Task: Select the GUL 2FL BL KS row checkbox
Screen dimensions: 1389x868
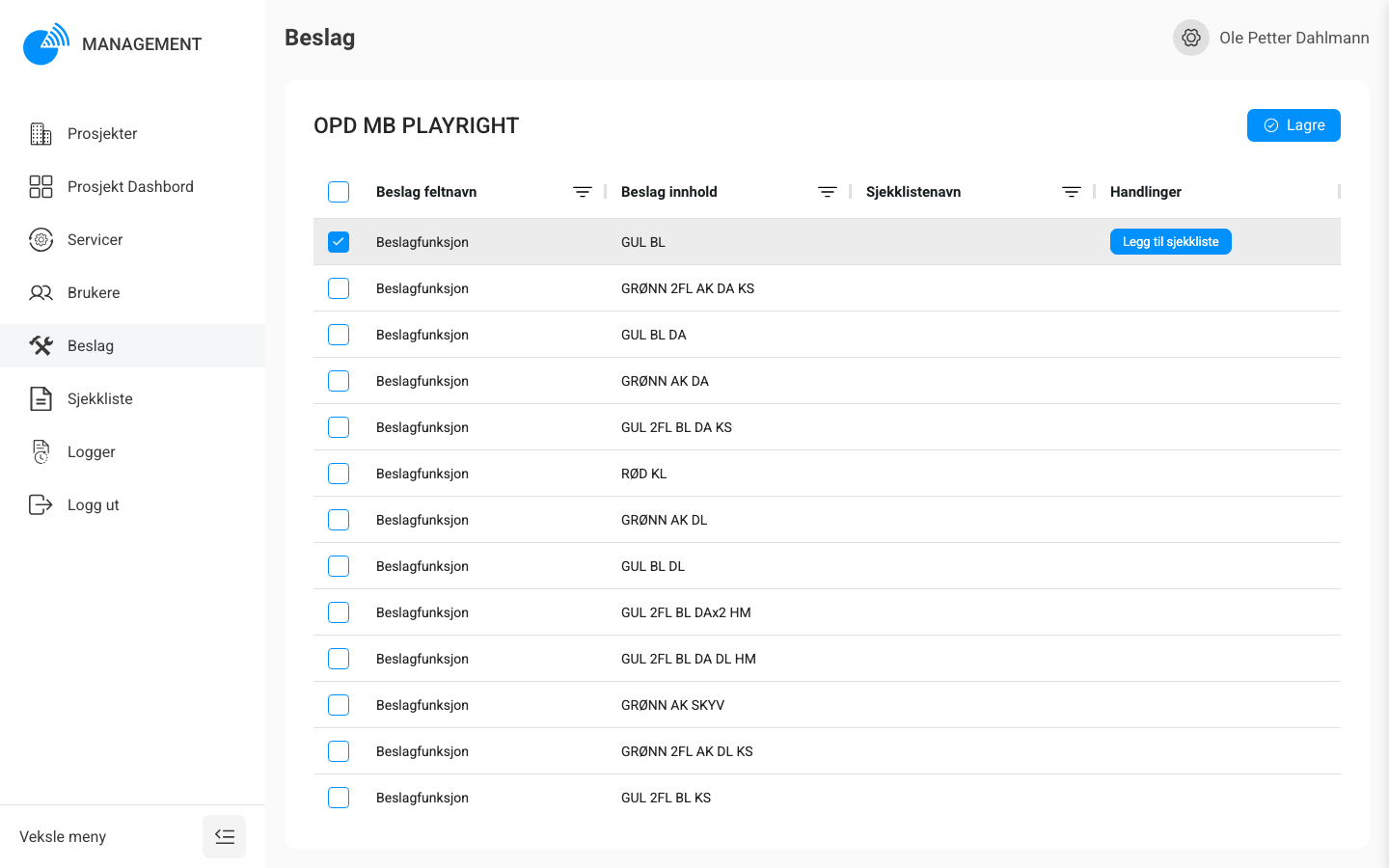Action: click(339, 798)
